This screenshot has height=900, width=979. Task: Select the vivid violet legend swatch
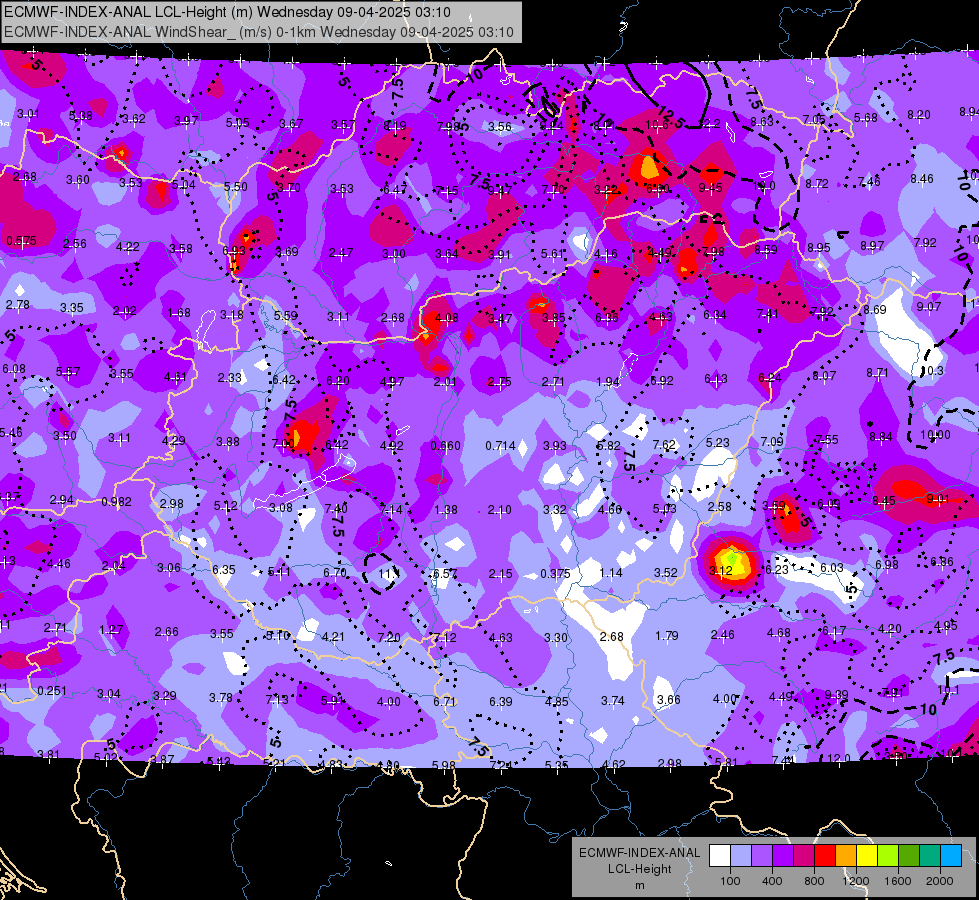point(783,855)
